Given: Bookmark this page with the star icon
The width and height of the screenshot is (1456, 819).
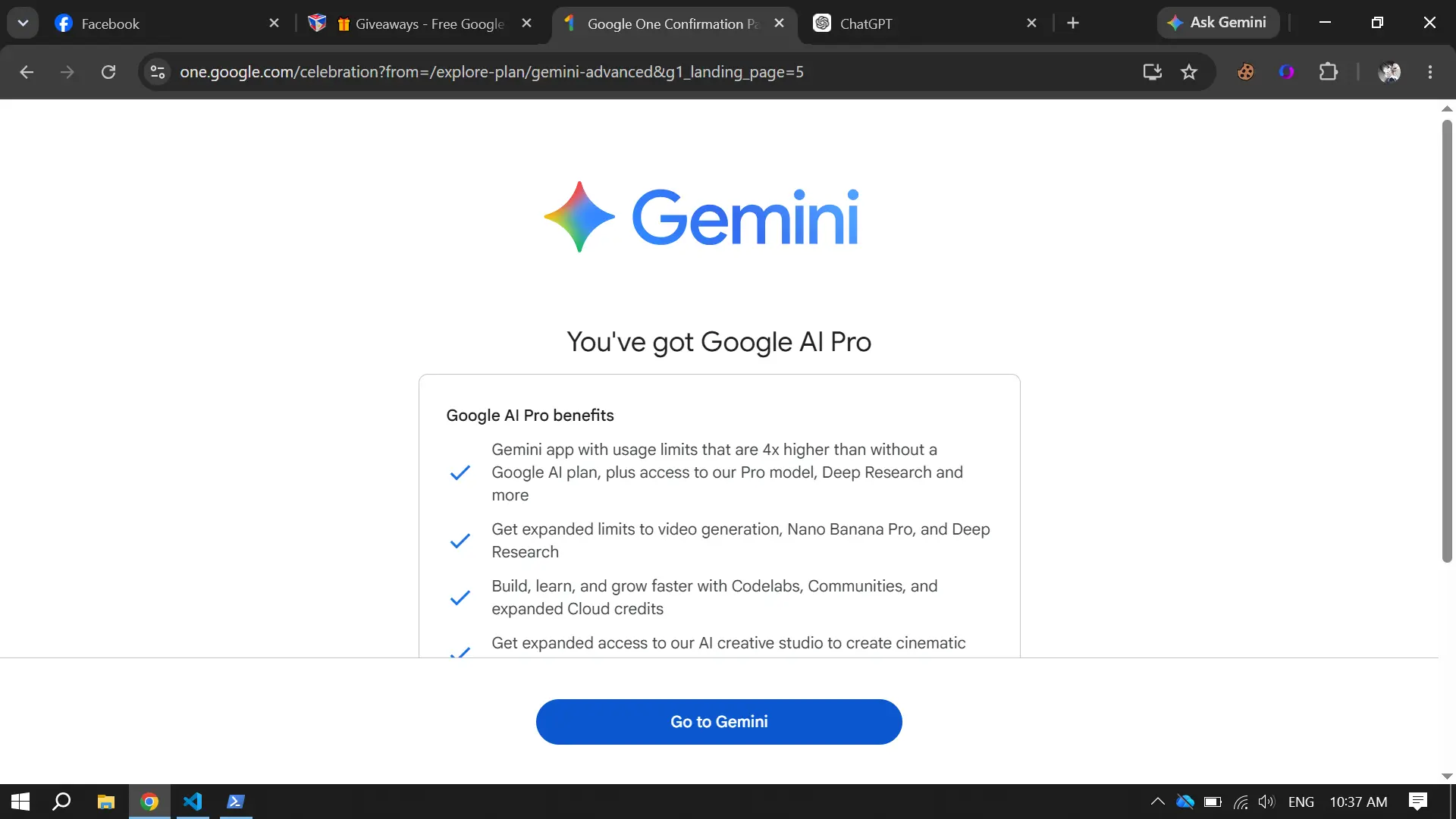Looking at the screenshot, I should [x=1189, y=72].
